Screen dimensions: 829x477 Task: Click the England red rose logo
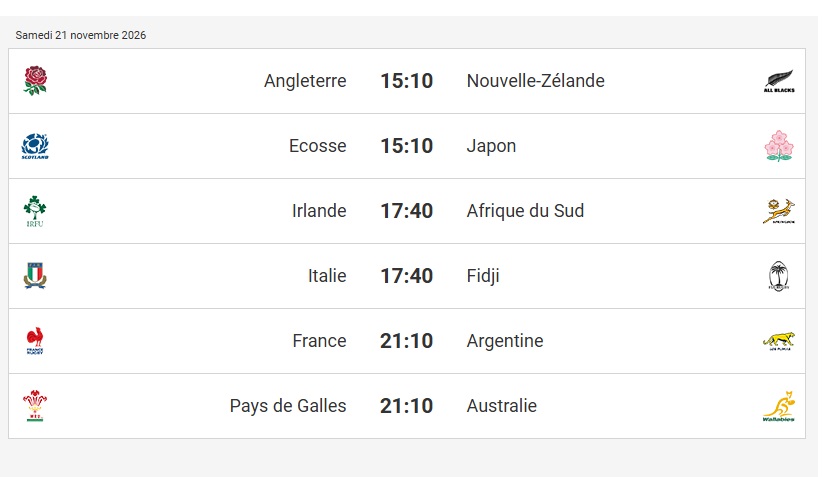tap(35, 81)
